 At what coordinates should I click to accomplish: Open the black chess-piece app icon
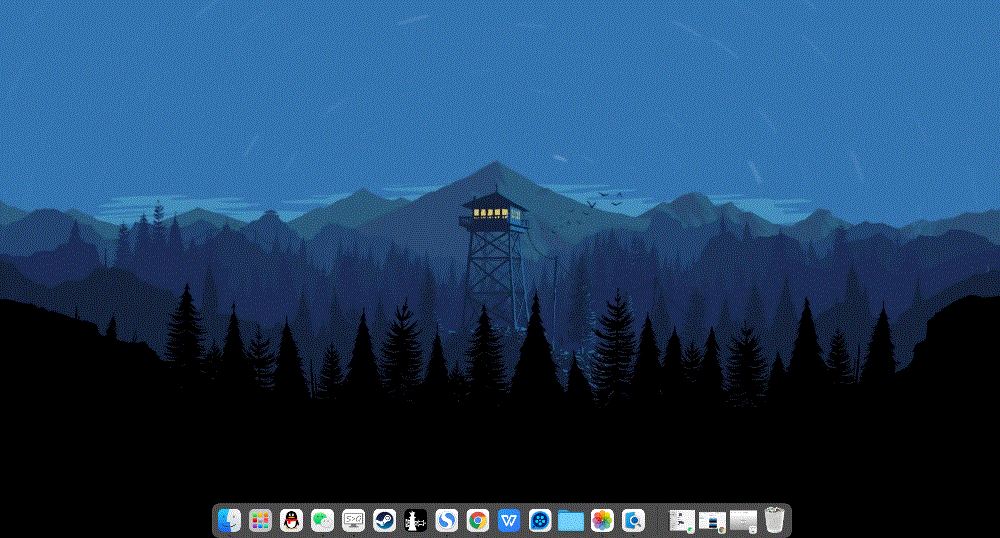pyautogui.click(x=416, y=520)
